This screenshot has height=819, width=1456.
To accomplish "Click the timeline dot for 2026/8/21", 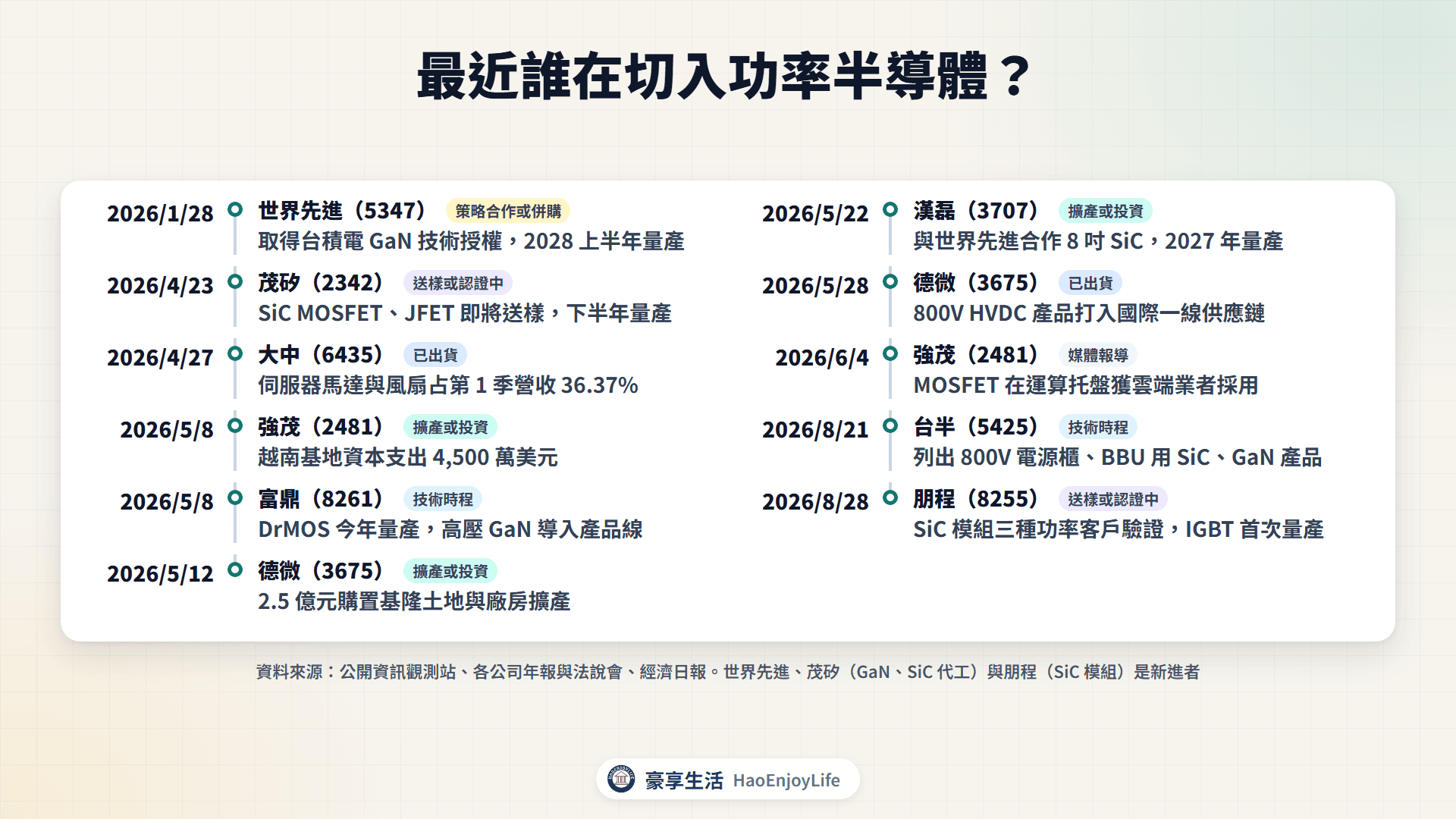I will pos(890,425).
